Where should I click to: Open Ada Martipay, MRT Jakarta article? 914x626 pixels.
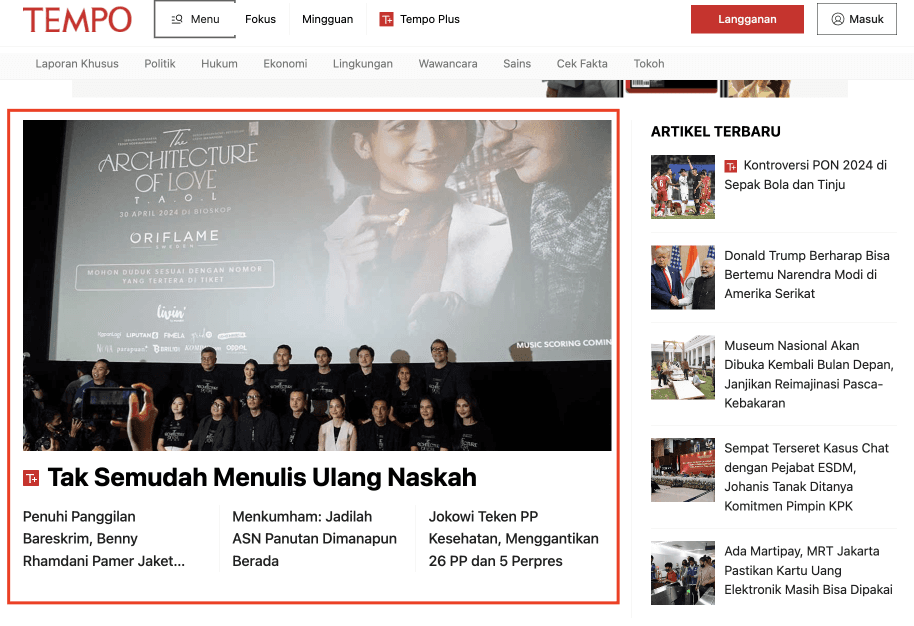[808, 570]
